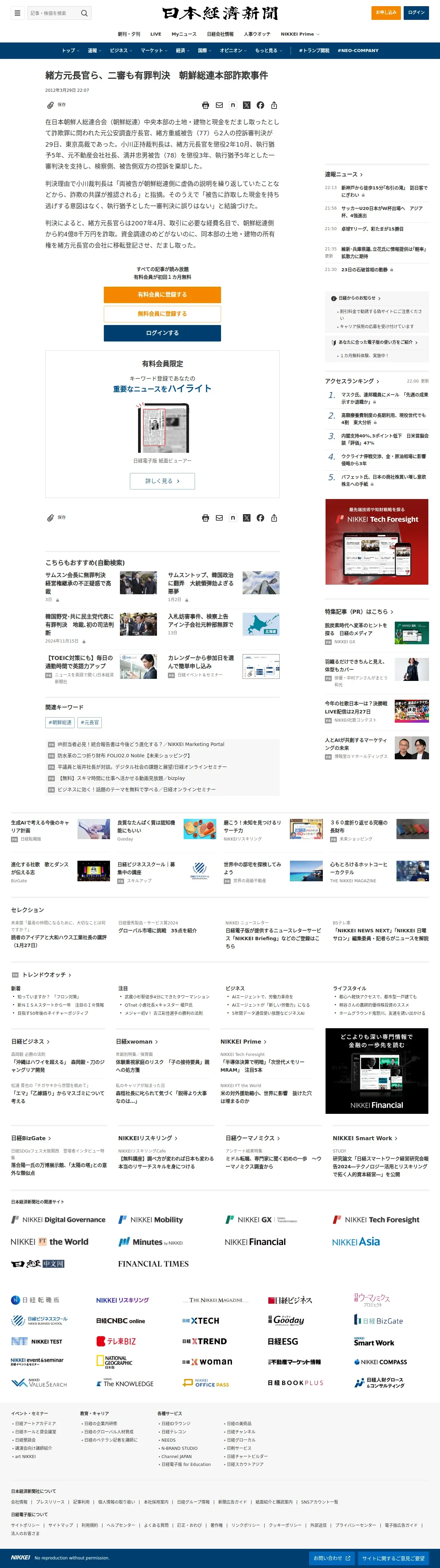Open the LIVE menu item
Viewport: 440px width, 1568px height.
pyautogui.click(x=155, y=34)
